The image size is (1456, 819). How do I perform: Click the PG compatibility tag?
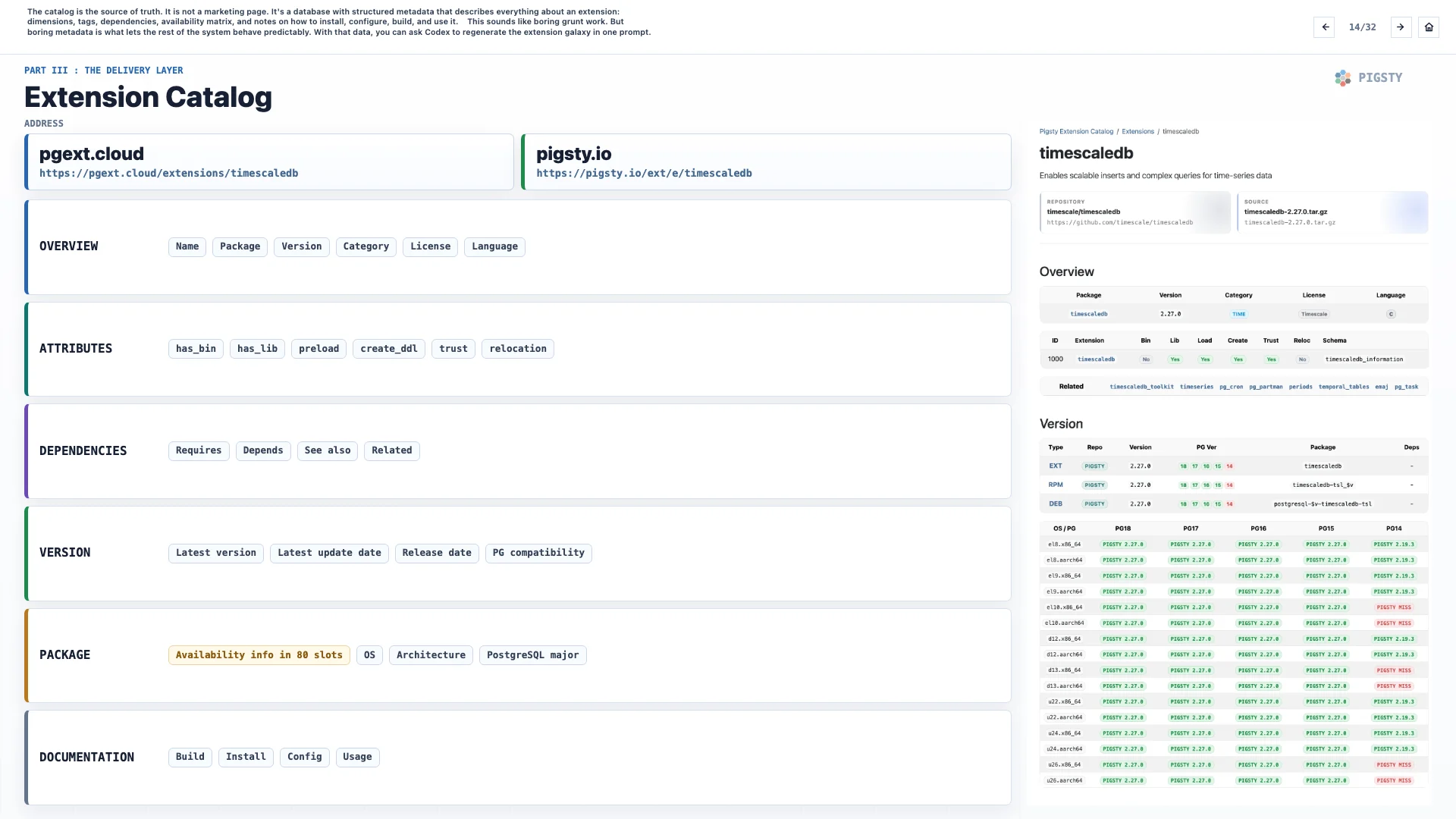point(538,553)
